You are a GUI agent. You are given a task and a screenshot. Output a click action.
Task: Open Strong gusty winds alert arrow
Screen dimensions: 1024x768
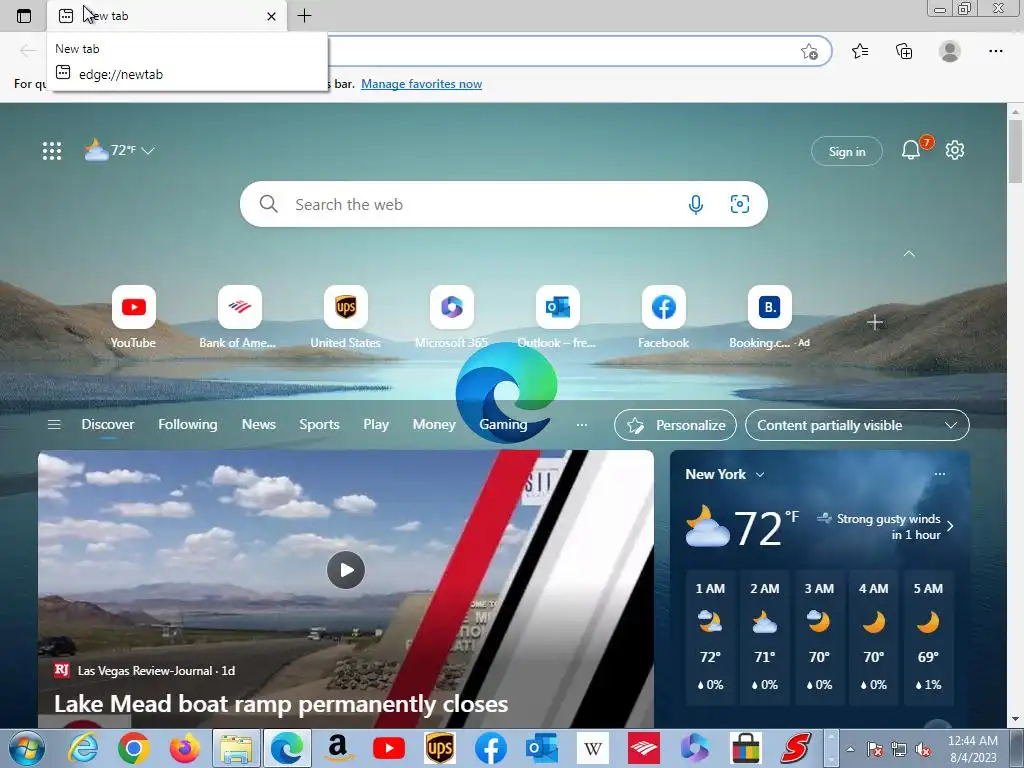point(950,526)
